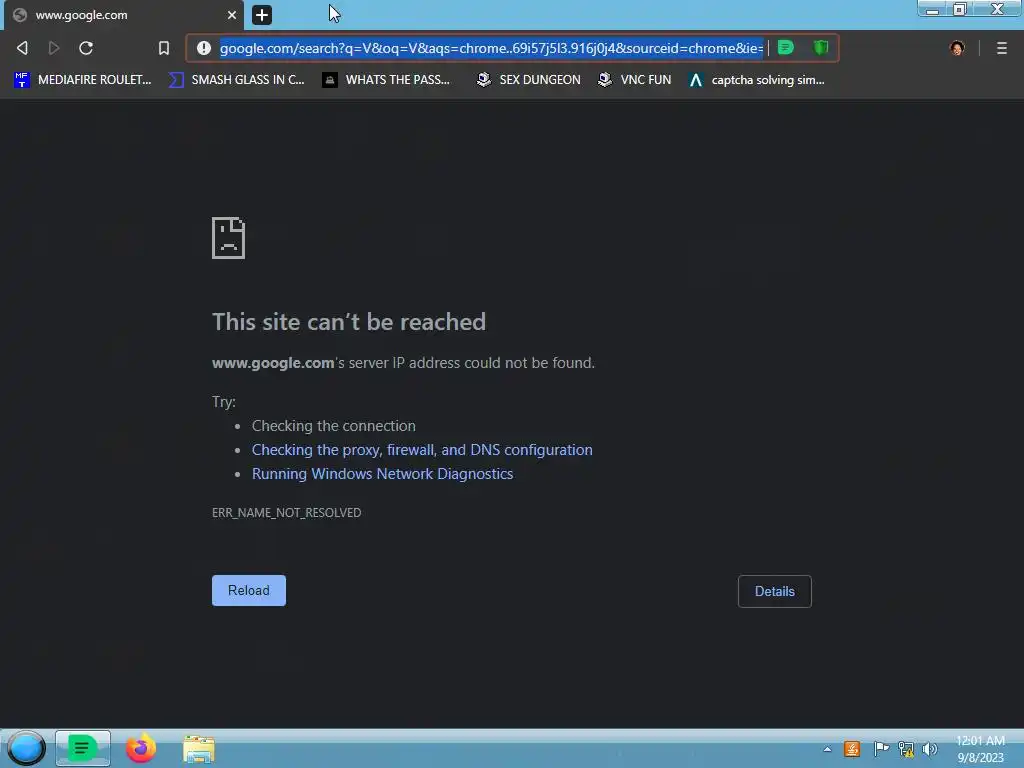Click 'This site can't be reached' heading
The width and height of the screenshot is (1024, 768).
click(349, 321)
